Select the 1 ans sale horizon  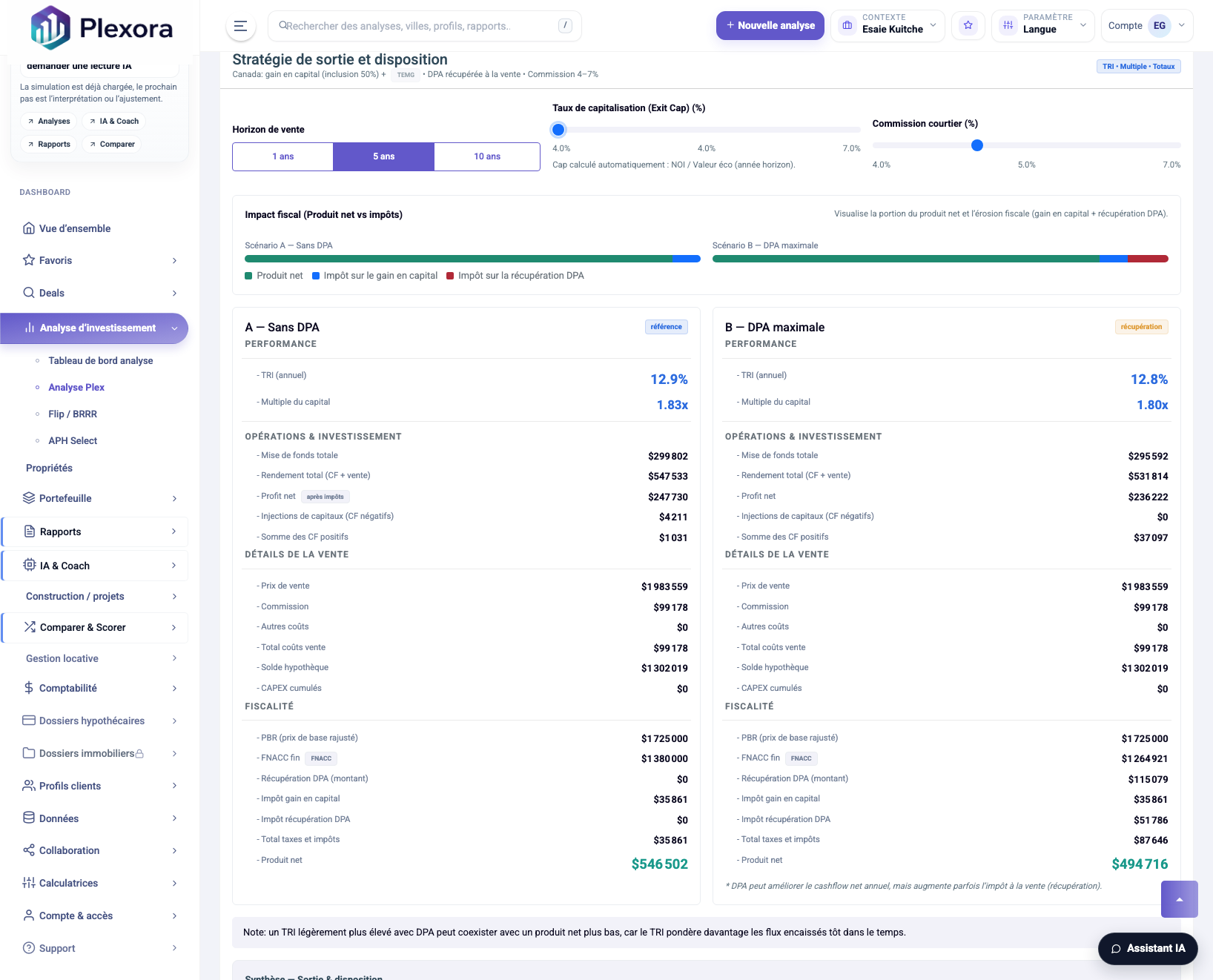pyautogui.click(x=282, y=156)
